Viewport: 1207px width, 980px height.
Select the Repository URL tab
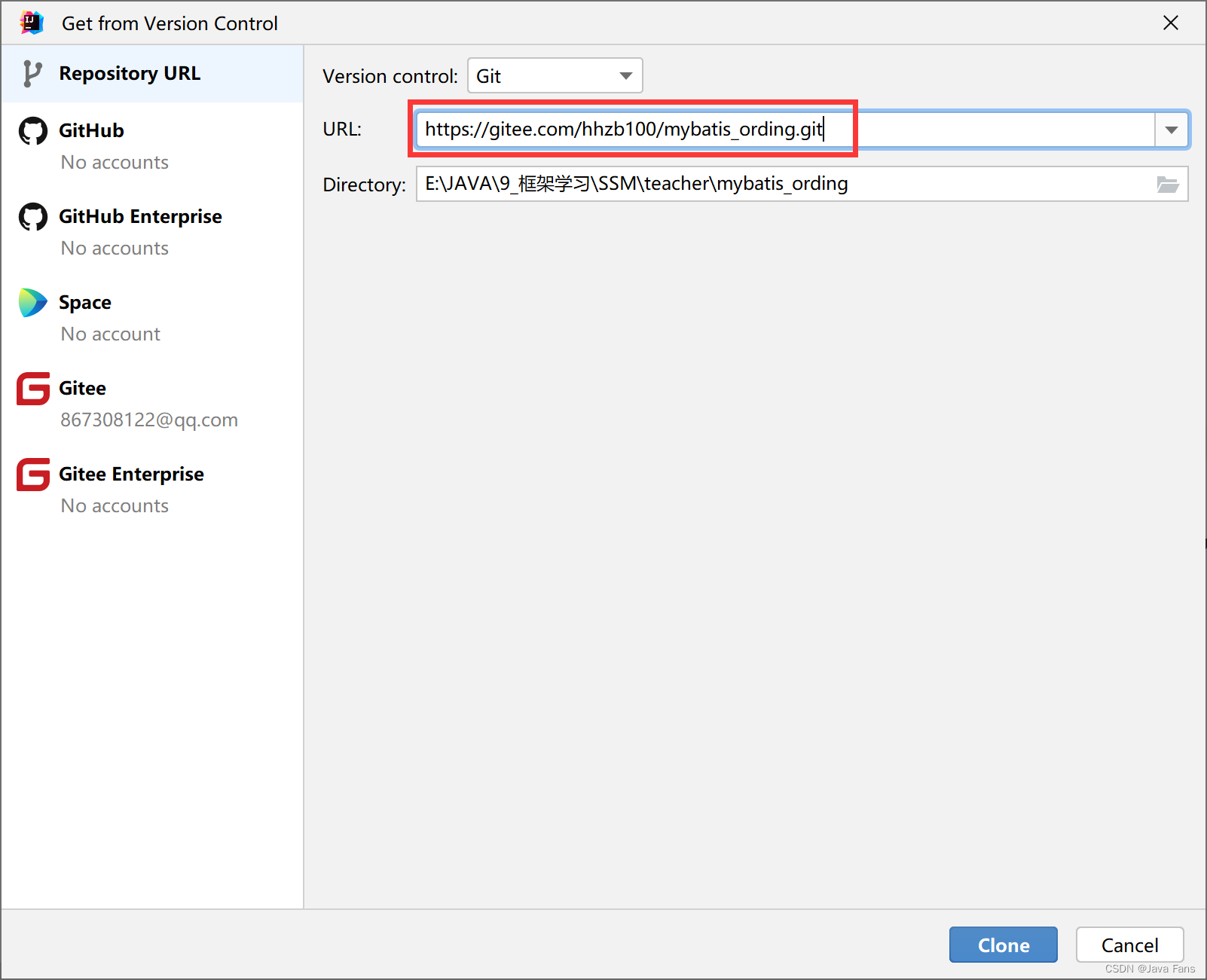click(x=152, y=74)
